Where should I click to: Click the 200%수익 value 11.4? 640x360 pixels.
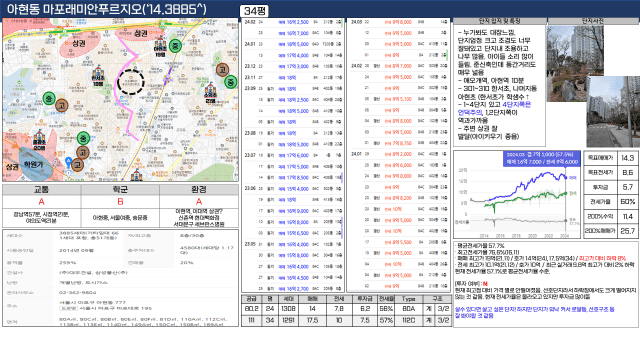pos(628,216)
